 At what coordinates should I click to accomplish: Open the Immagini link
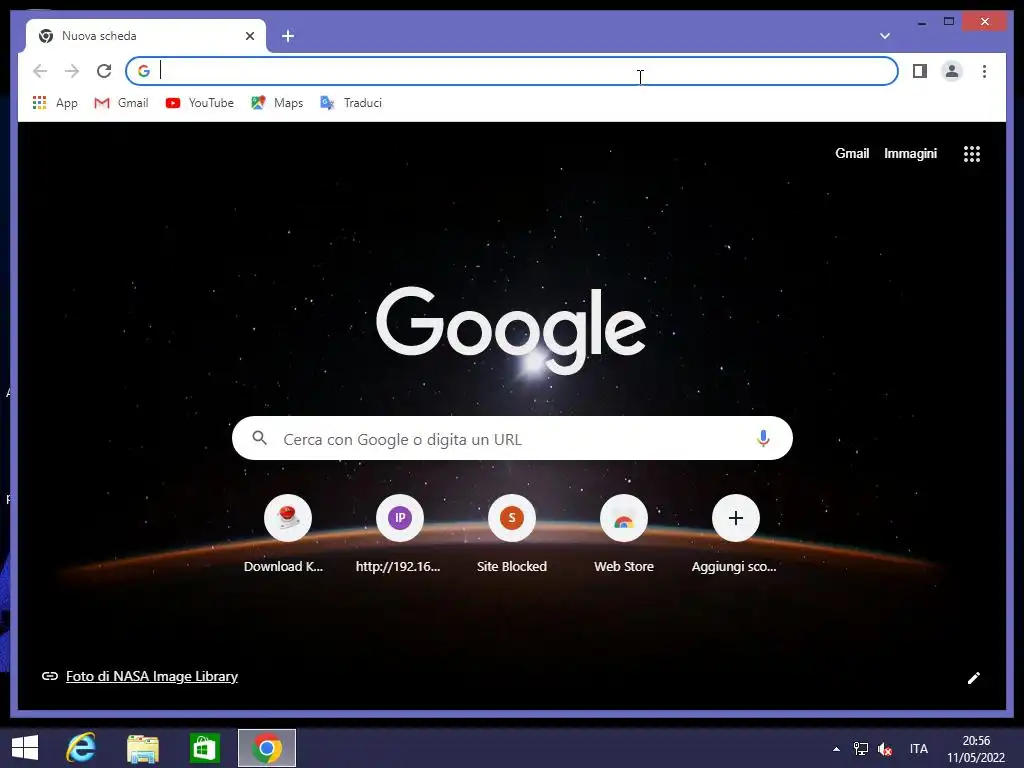(x=910, y=153)
